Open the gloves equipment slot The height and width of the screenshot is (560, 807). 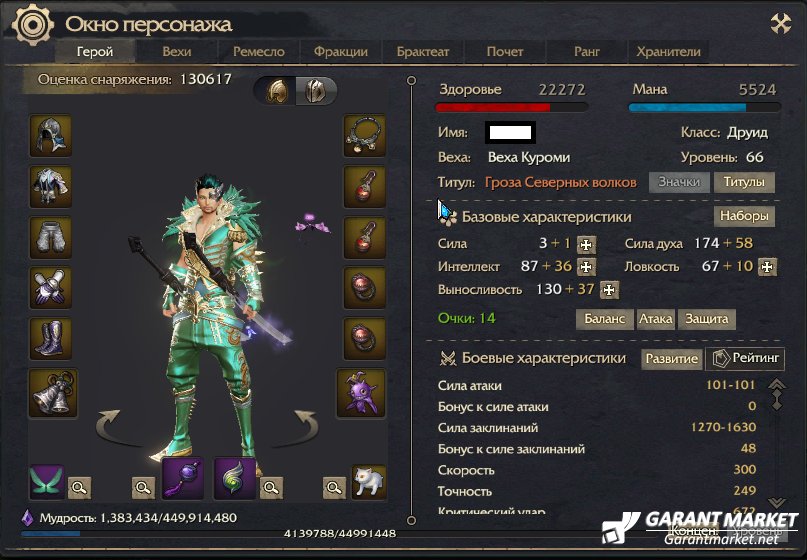[50, 288]
